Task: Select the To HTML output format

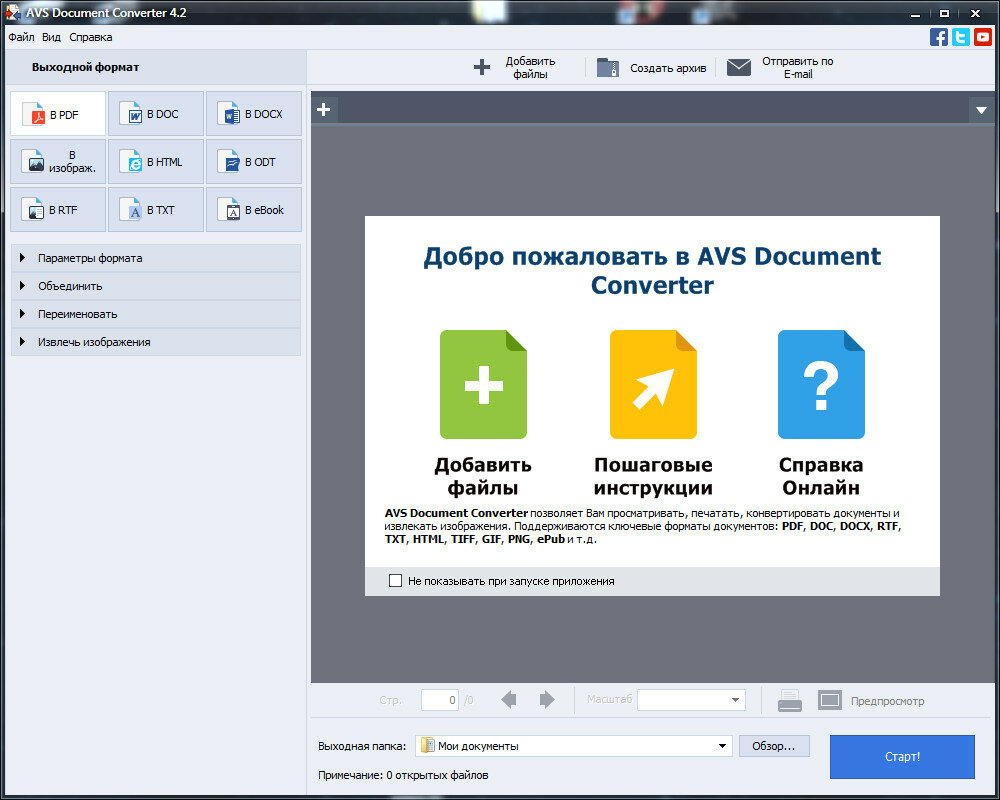Action: pyautogui.click(x=156, y=161)
